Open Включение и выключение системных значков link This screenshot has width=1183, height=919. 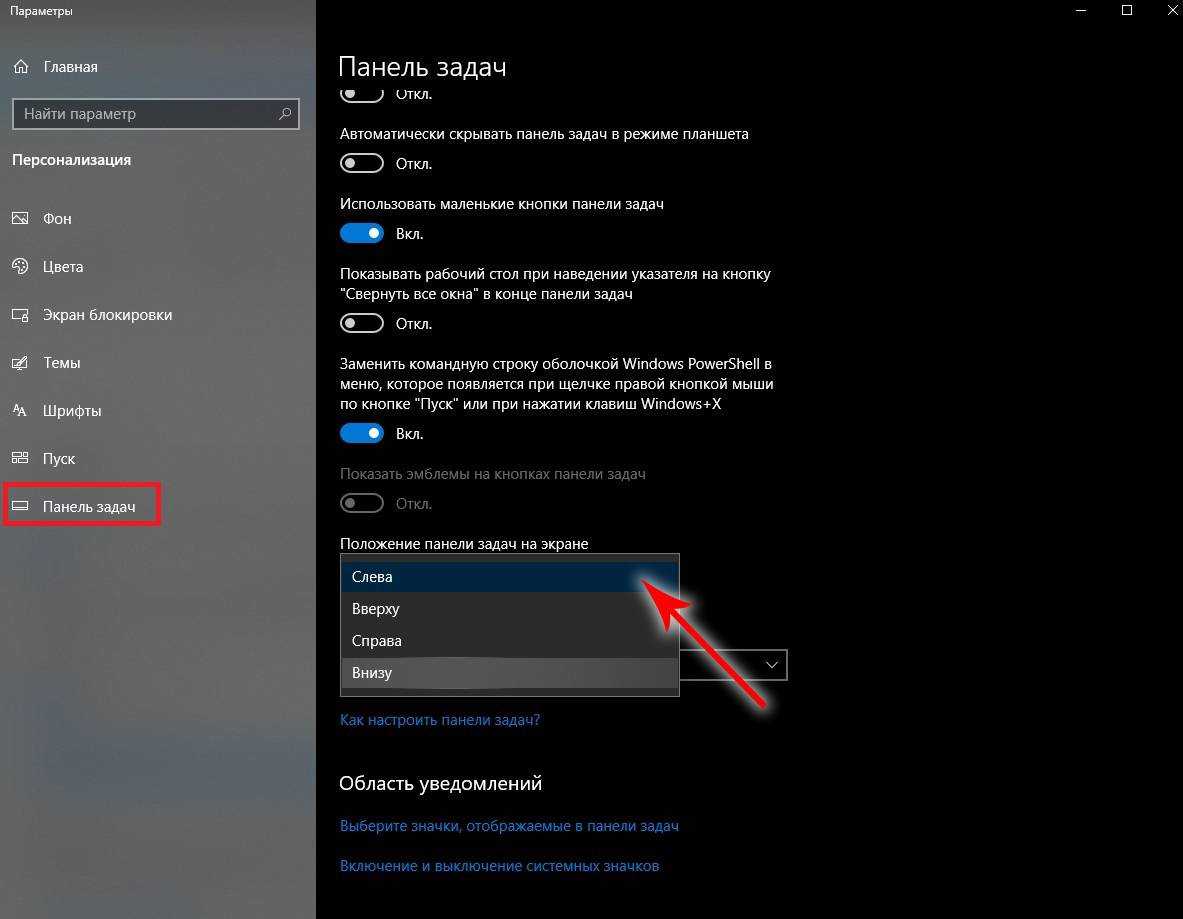tap(499, 866)
